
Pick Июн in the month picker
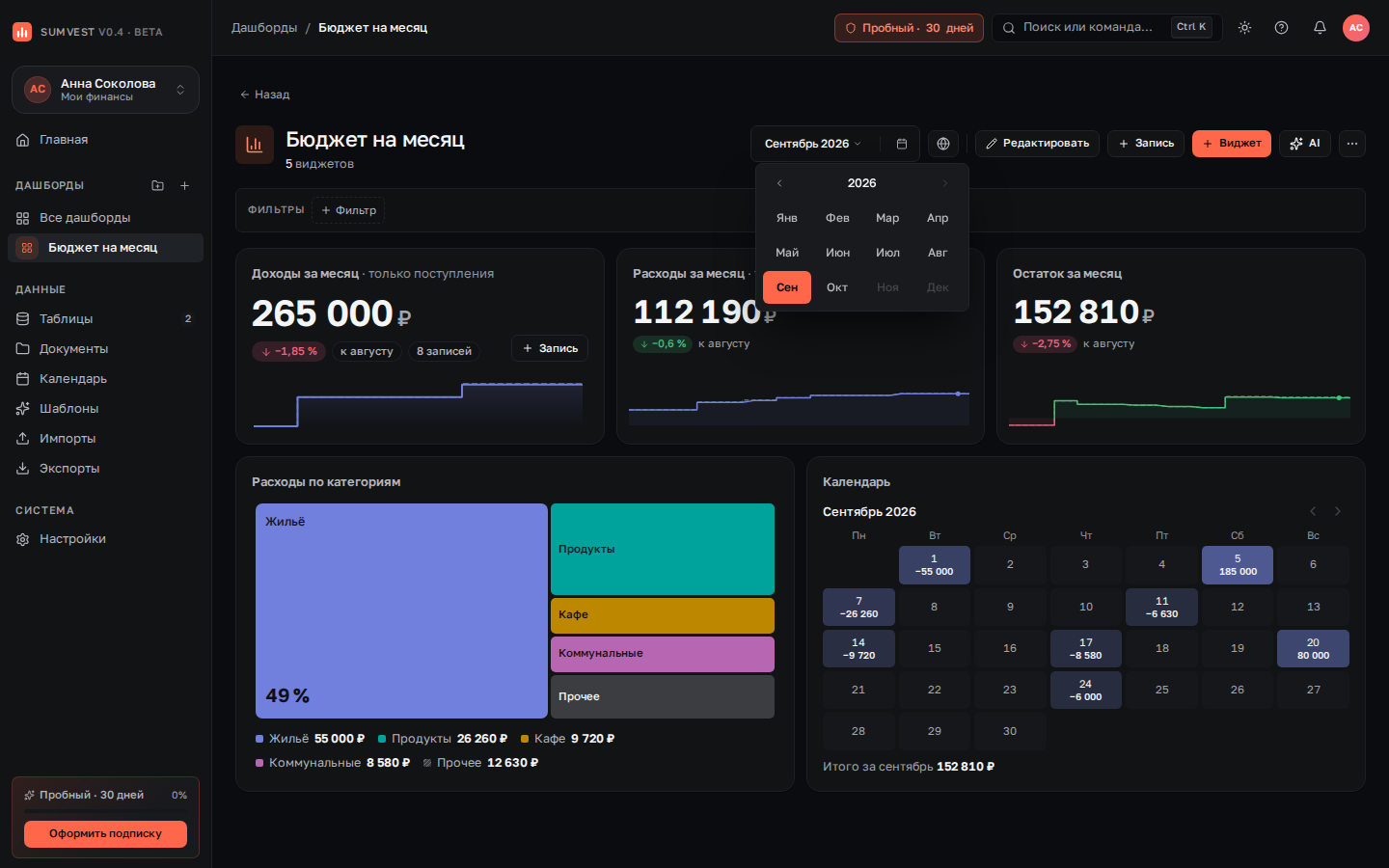pyautogui.click(x=837, y=253)
